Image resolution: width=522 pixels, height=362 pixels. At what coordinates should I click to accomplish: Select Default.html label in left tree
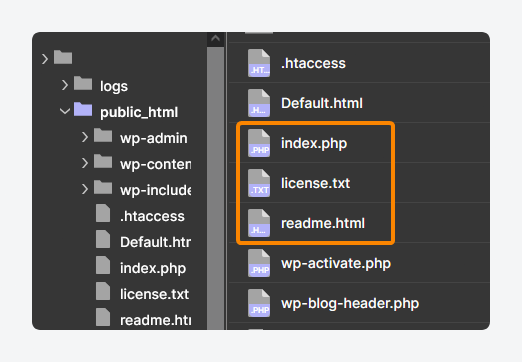(156, 242)
